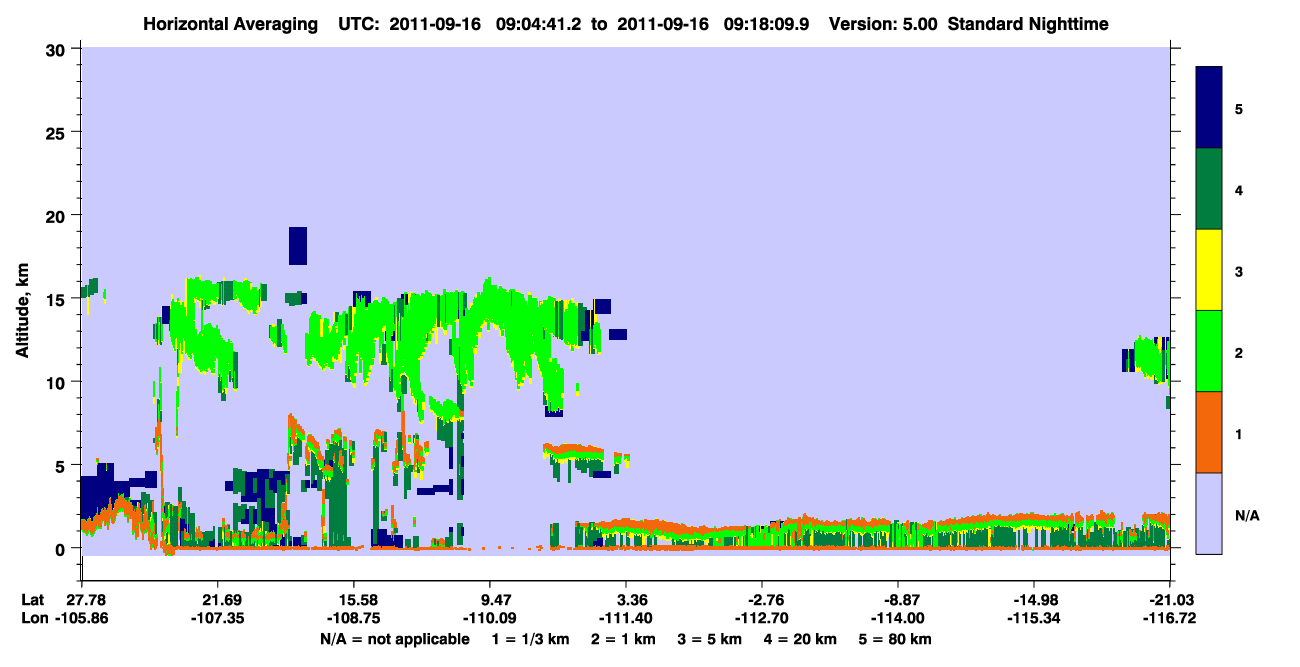Click the latitude value 21.69
1300x667 pixels.
217,600
